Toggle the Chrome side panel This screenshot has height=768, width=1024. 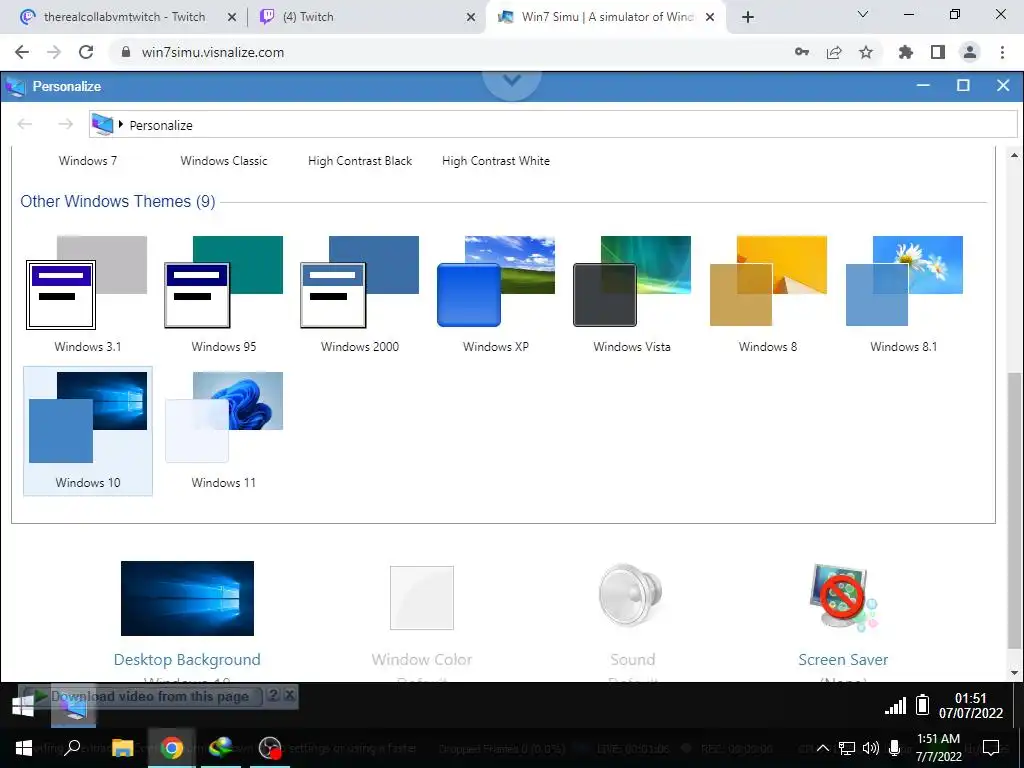pyautogui.click(x=938, y=52)
